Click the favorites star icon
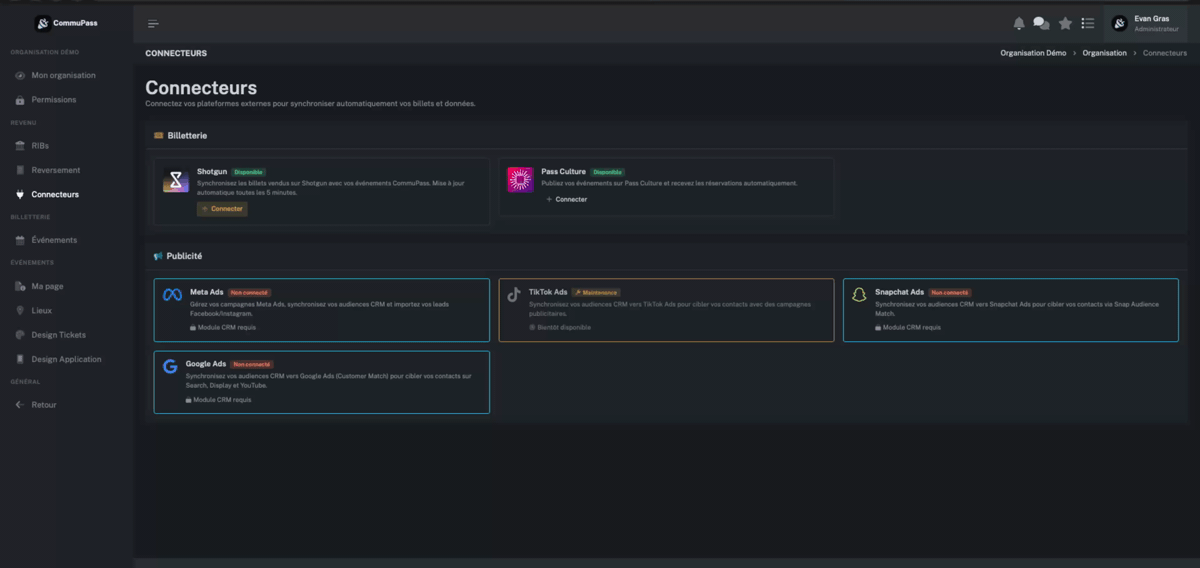 1066,23
